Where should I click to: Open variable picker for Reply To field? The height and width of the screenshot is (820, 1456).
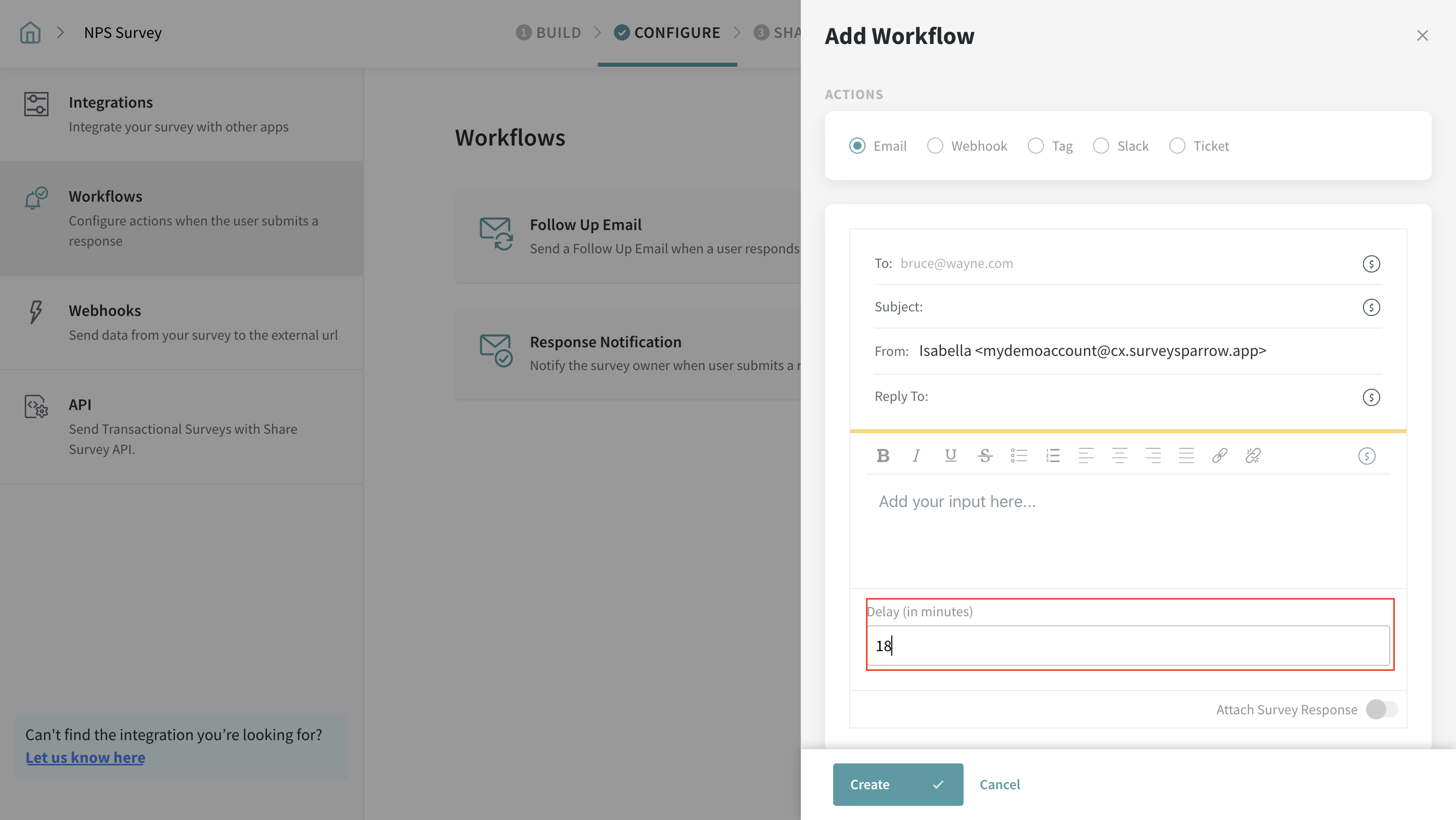[1371, 397]
